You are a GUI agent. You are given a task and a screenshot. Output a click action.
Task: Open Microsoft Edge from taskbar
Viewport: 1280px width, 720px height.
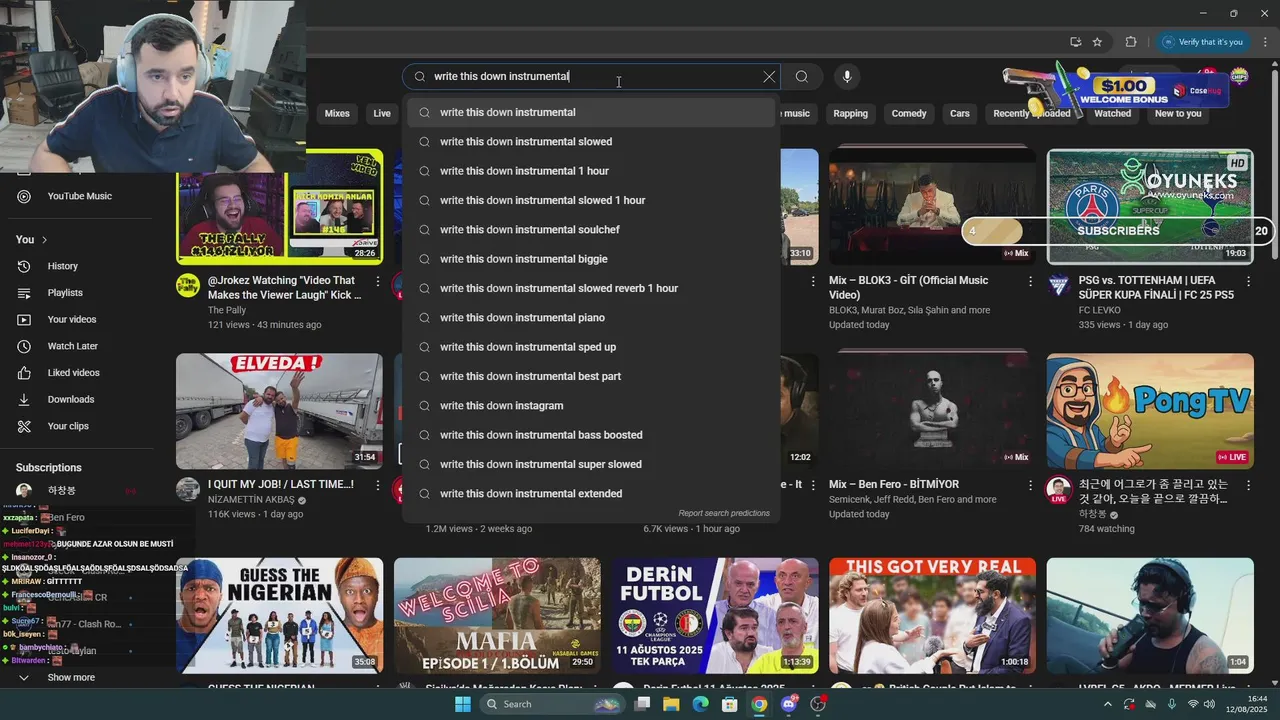tap(700, 704)
